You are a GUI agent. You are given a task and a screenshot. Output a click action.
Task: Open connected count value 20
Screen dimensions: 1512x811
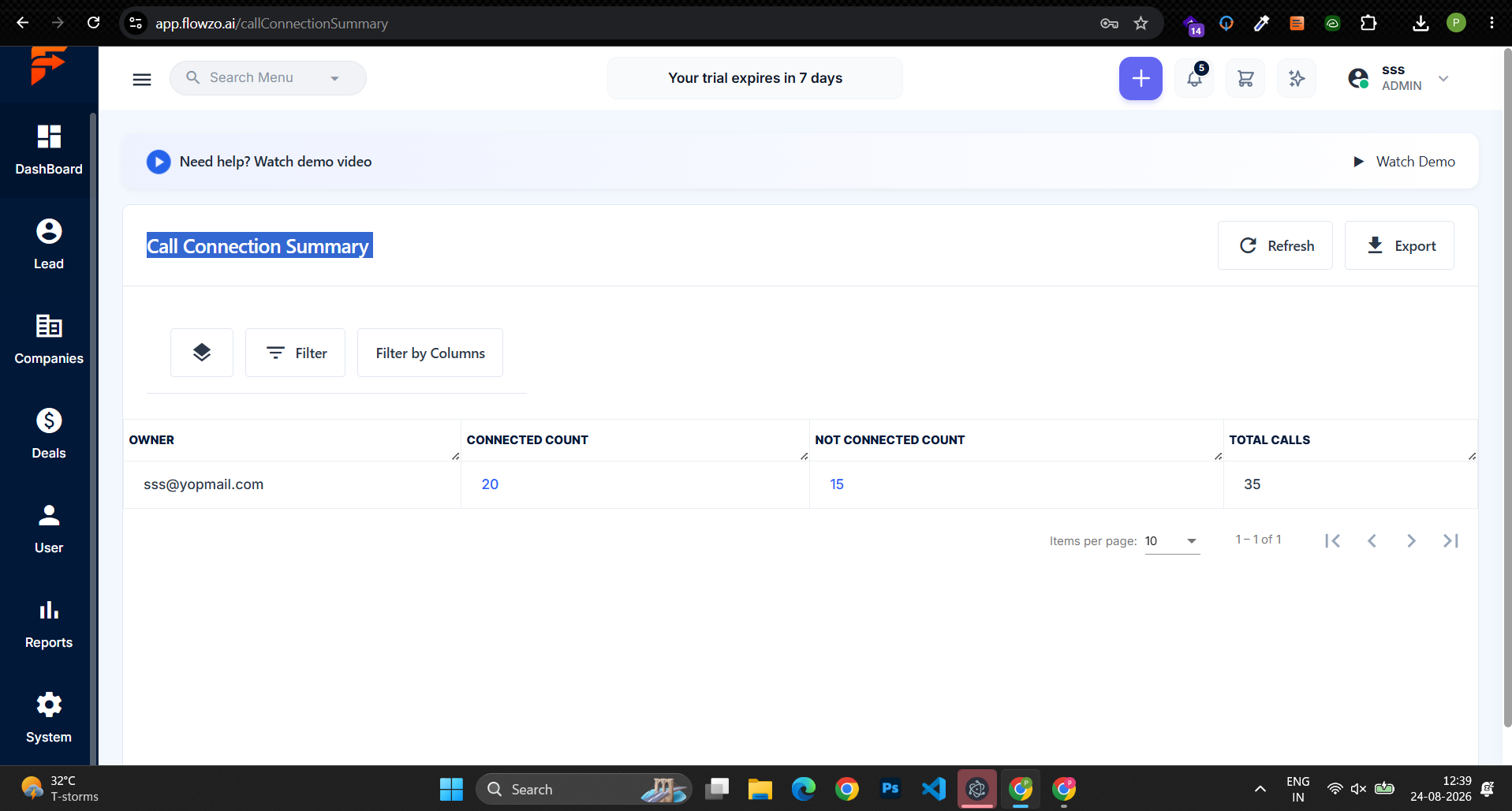point(490,484)
